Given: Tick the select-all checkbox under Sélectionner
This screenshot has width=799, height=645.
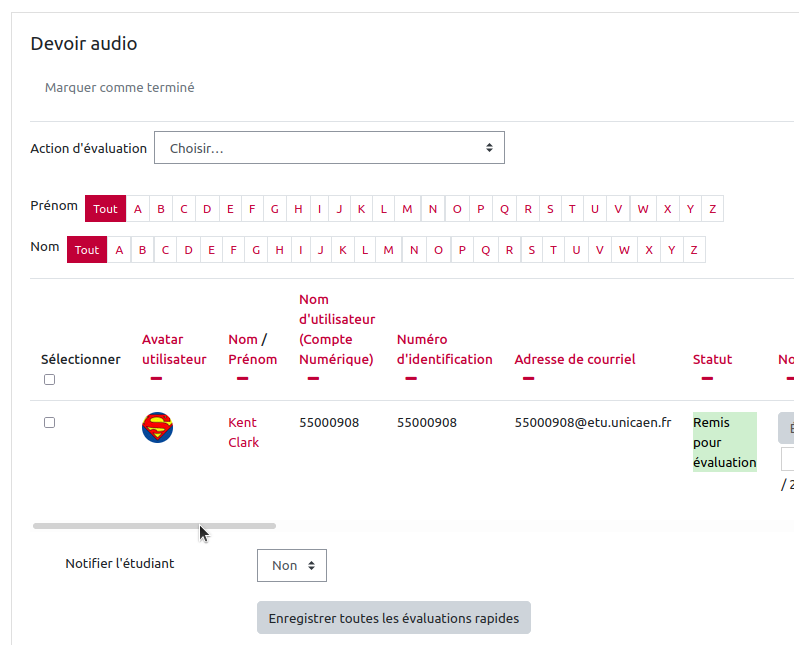Looking at the screenshot, I should 50,380.
